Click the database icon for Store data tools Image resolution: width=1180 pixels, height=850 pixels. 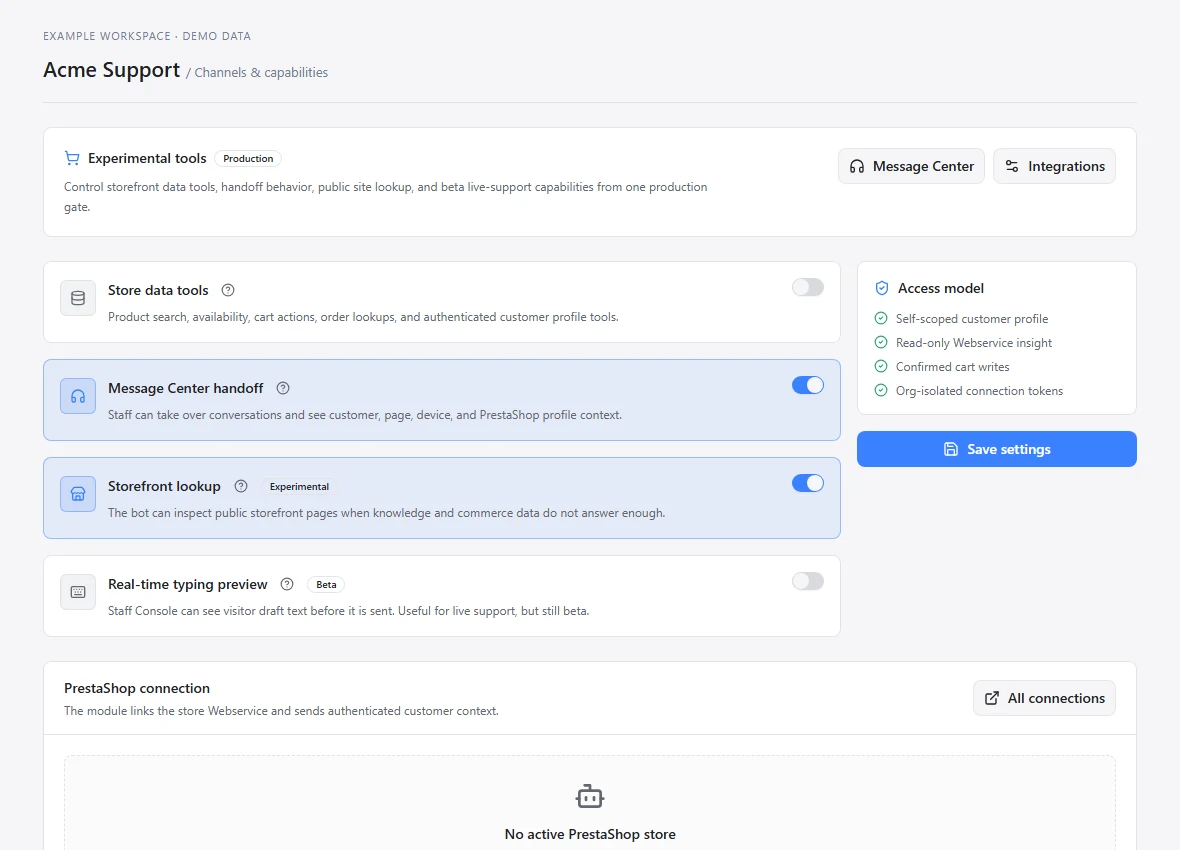coord(78,298)
